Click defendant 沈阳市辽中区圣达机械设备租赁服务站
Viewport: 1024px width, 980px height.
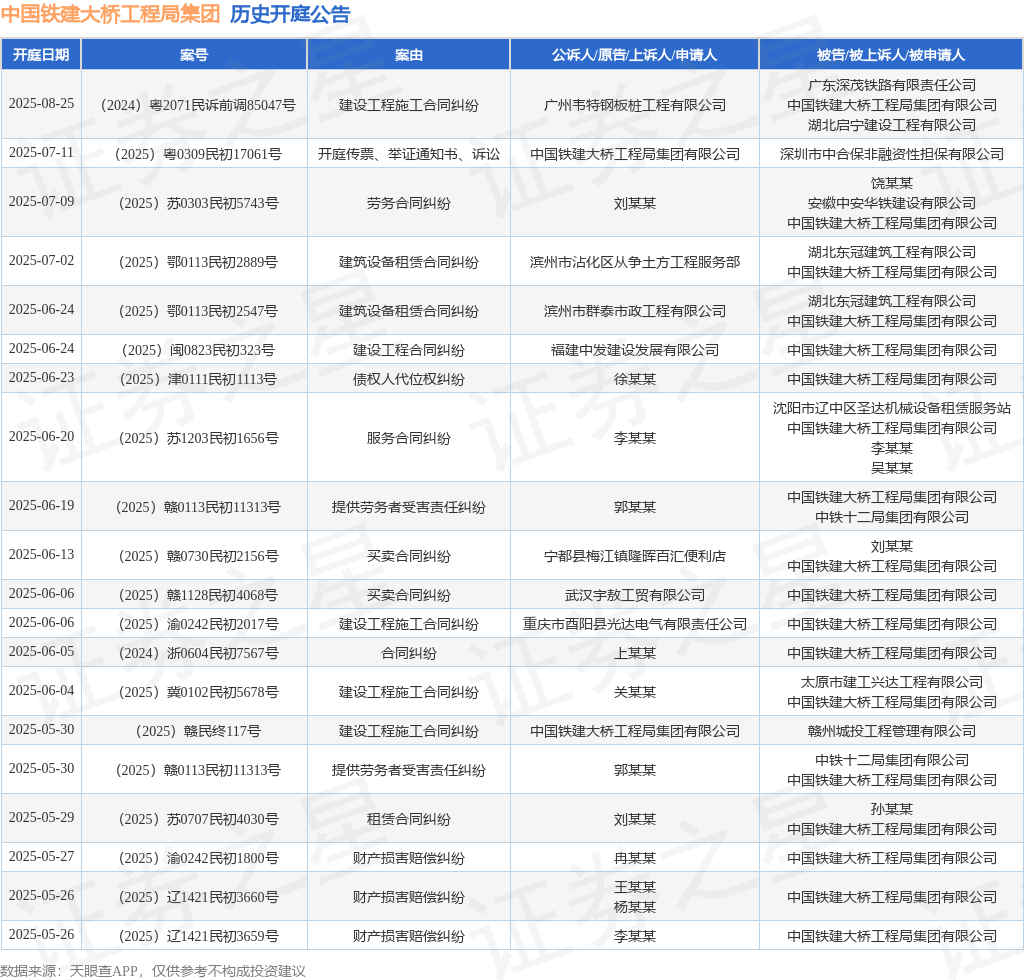pos(891,408)
